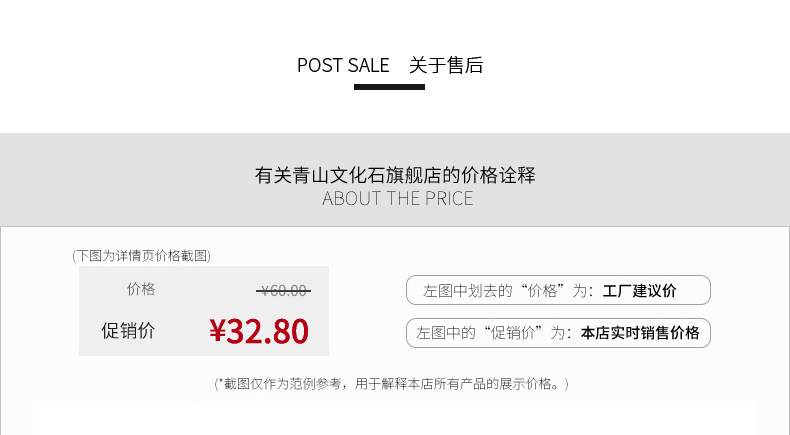Click the text 左图中的"促销价"为
This screenshot has width=790, height=435.
[493, 333]
